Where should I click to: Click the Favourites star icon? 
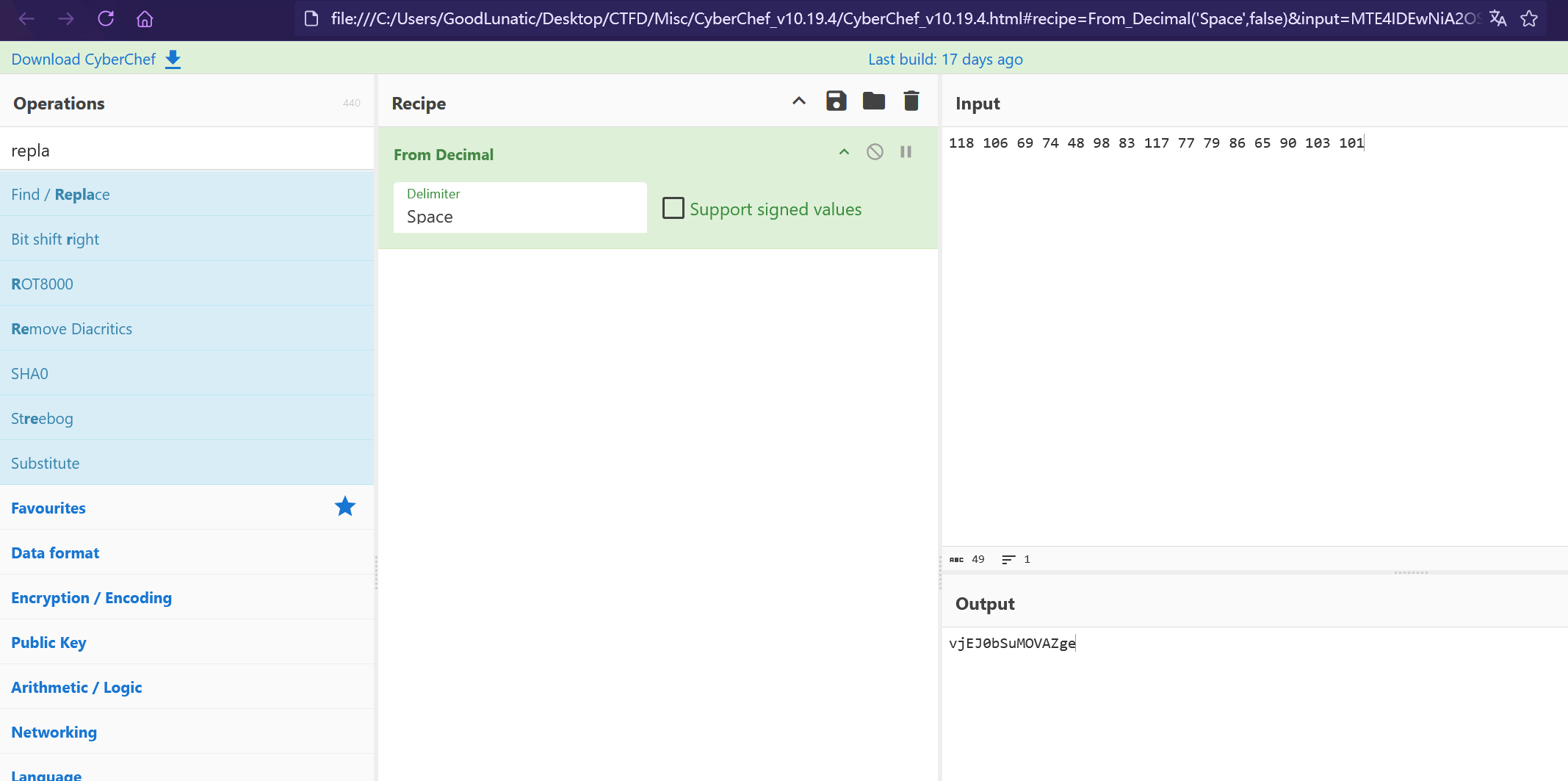tap(344, 506)
